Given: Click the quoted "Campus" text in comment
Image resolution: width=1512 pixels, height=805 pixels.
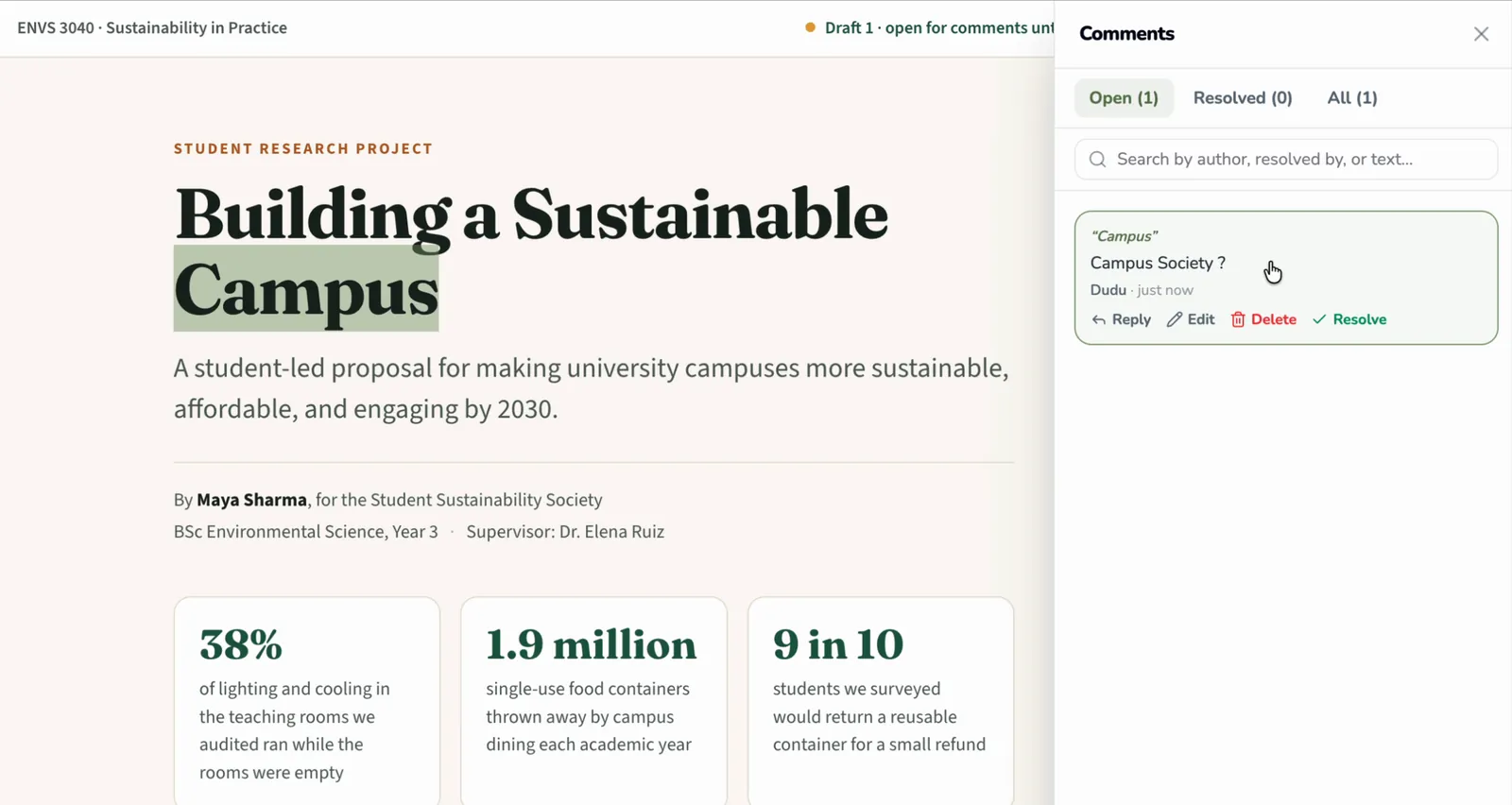Looking at the screenshot, I should click(x=1125, y=236).
